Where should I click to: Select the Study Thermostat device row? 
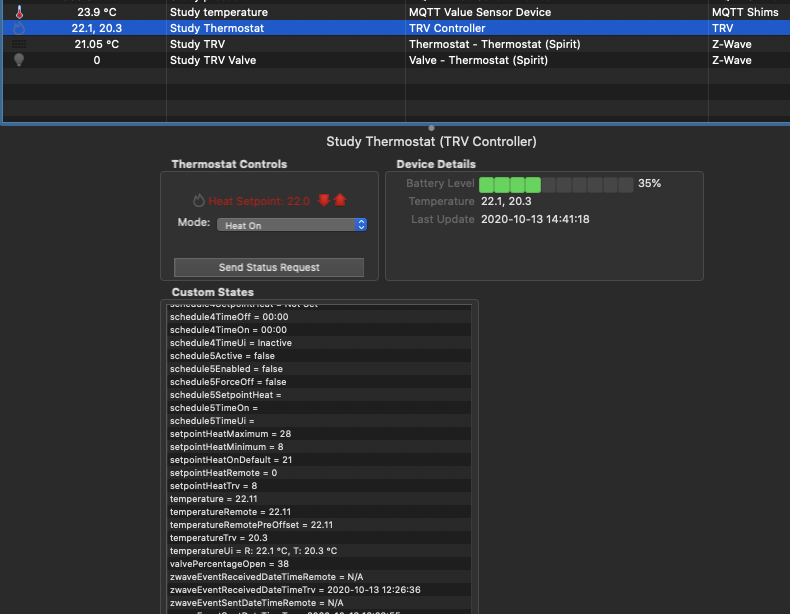click(x=395, y=28)
